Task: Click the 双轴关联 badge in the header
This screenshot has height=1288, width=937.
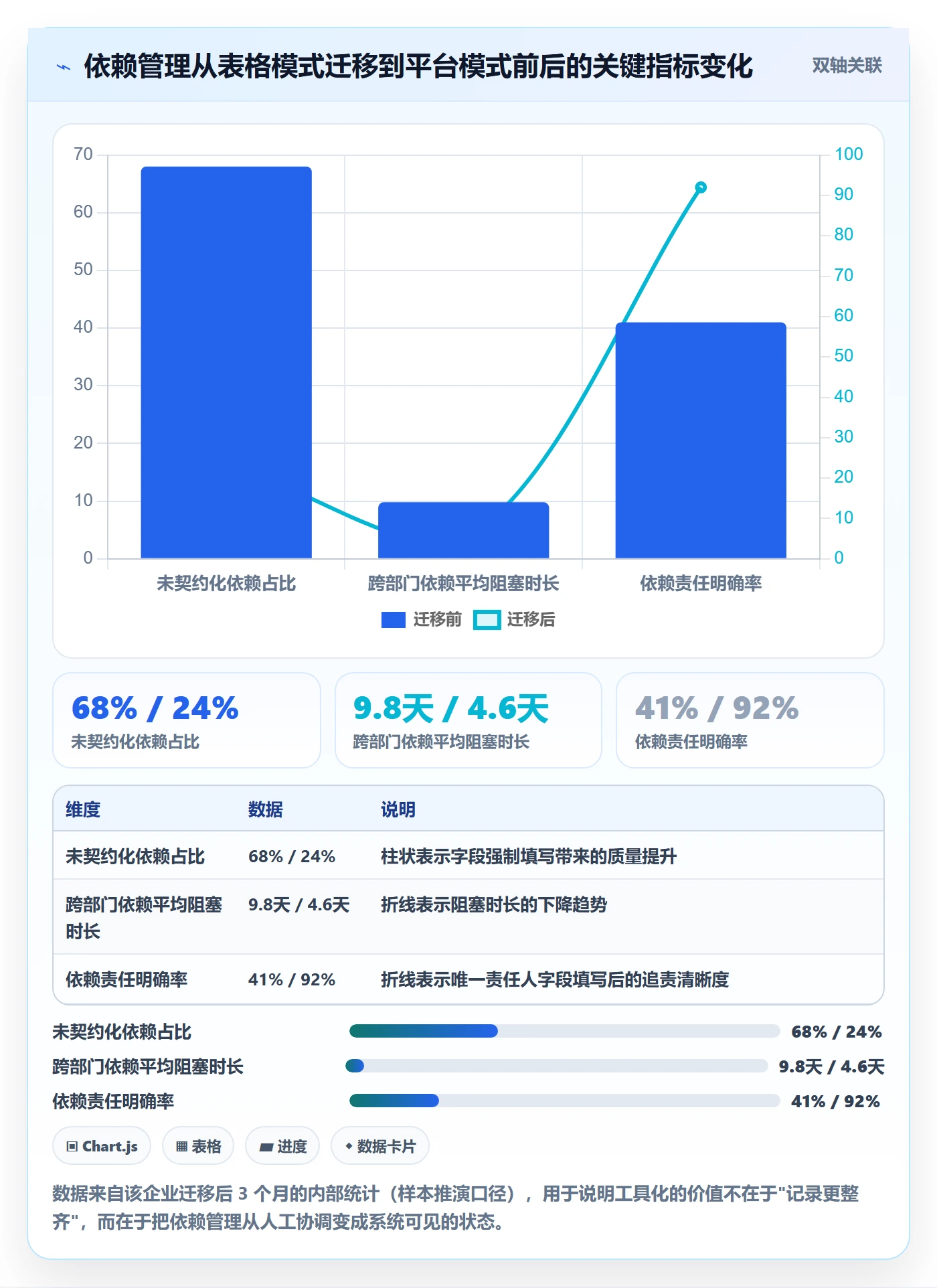Action: [x=847, y=65]
